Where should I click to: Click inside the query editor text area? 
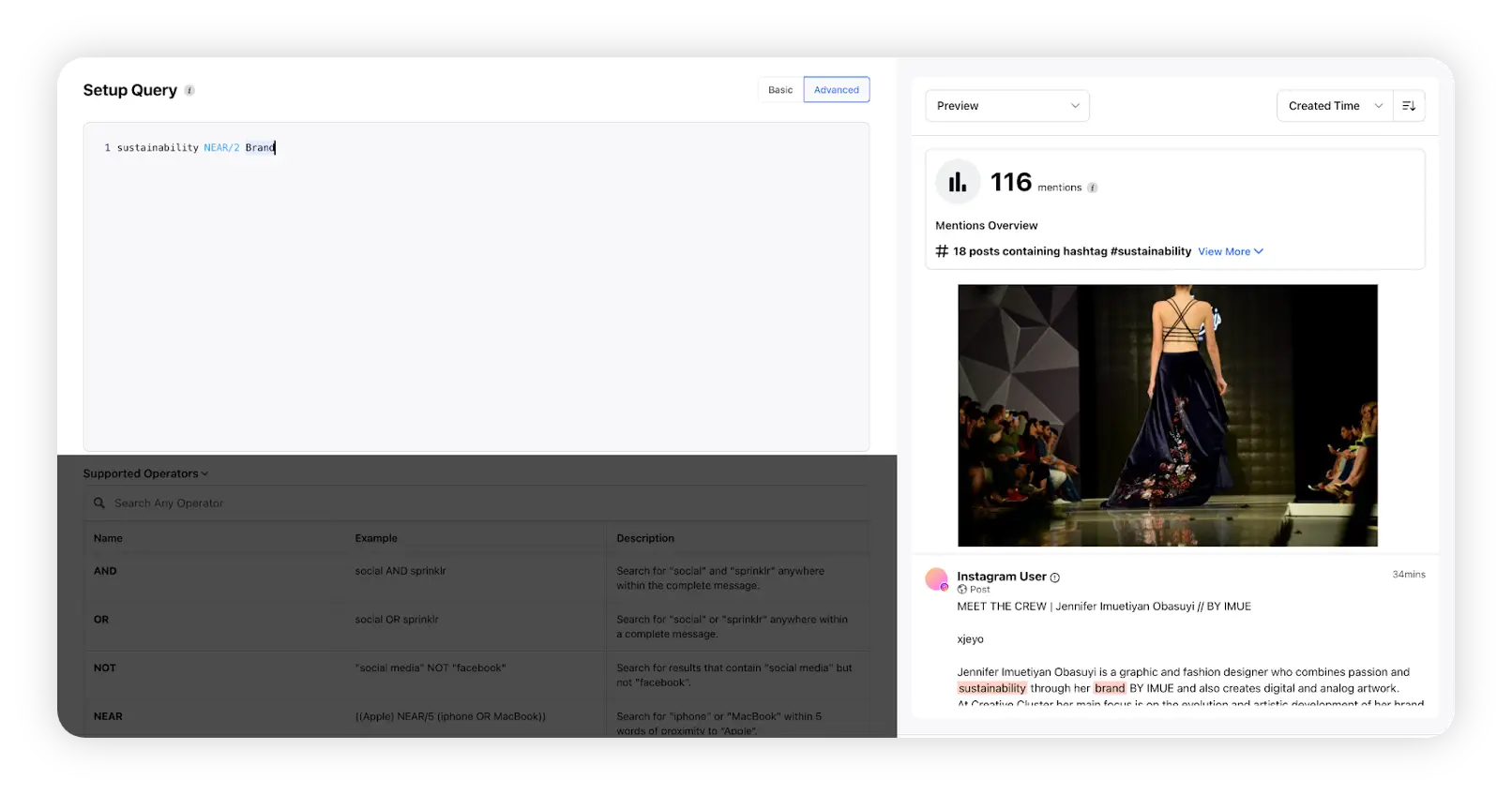[476, 287]
